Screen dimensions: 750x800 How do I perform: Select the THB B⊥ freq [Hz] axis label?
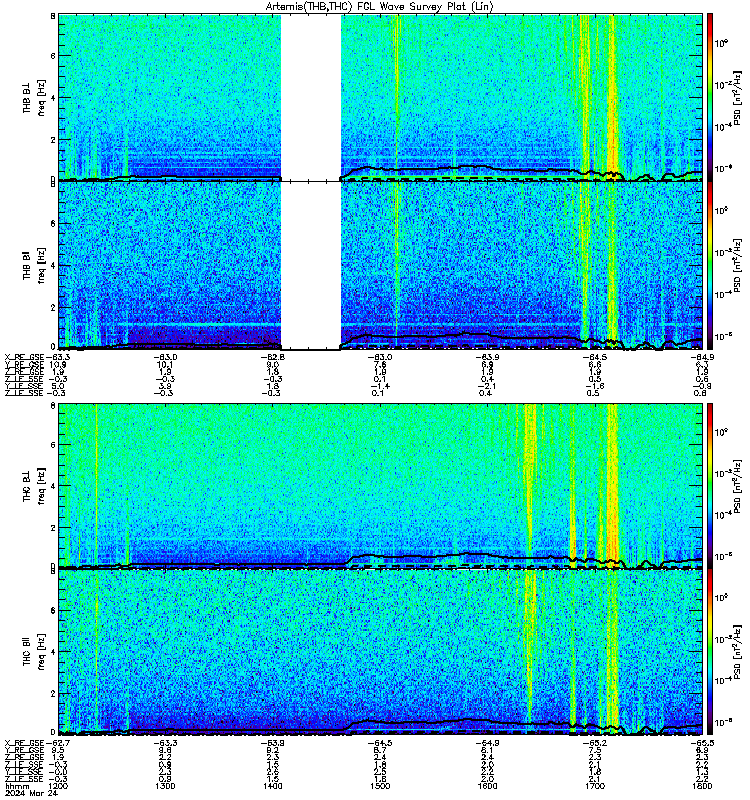(33, 97)
